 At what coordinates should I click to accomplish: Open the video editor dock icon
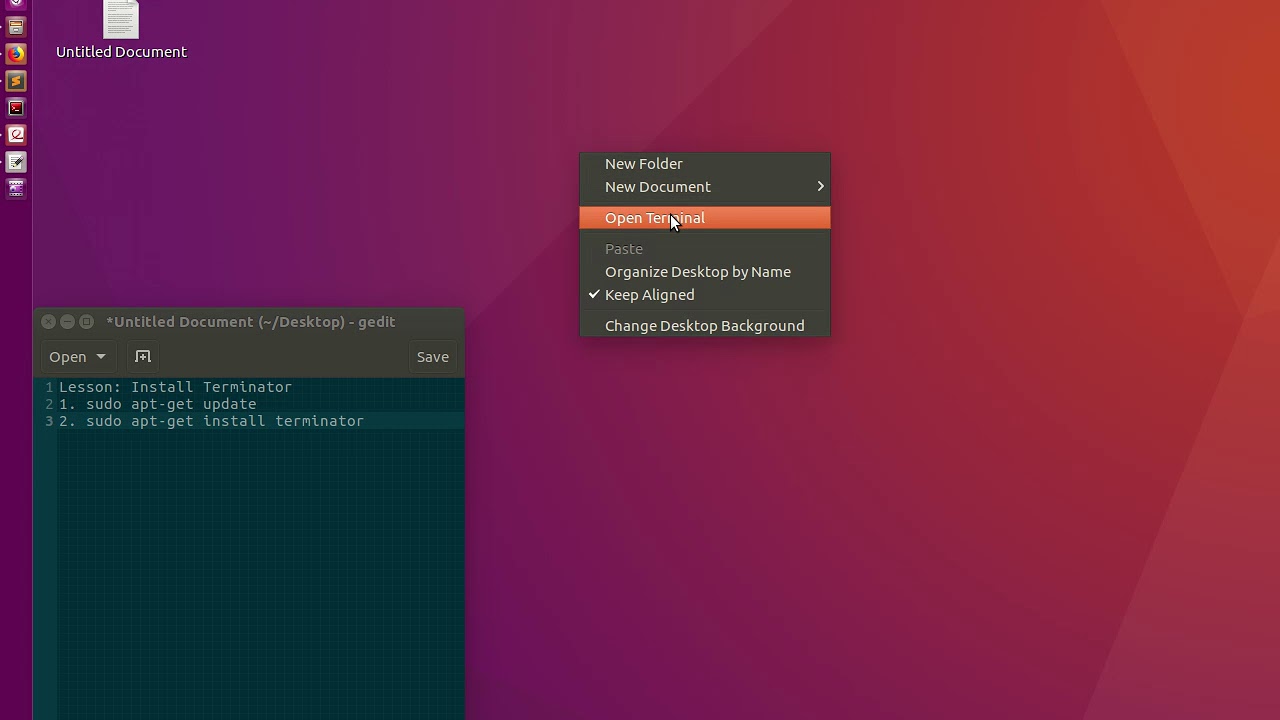tap(16, 187)
